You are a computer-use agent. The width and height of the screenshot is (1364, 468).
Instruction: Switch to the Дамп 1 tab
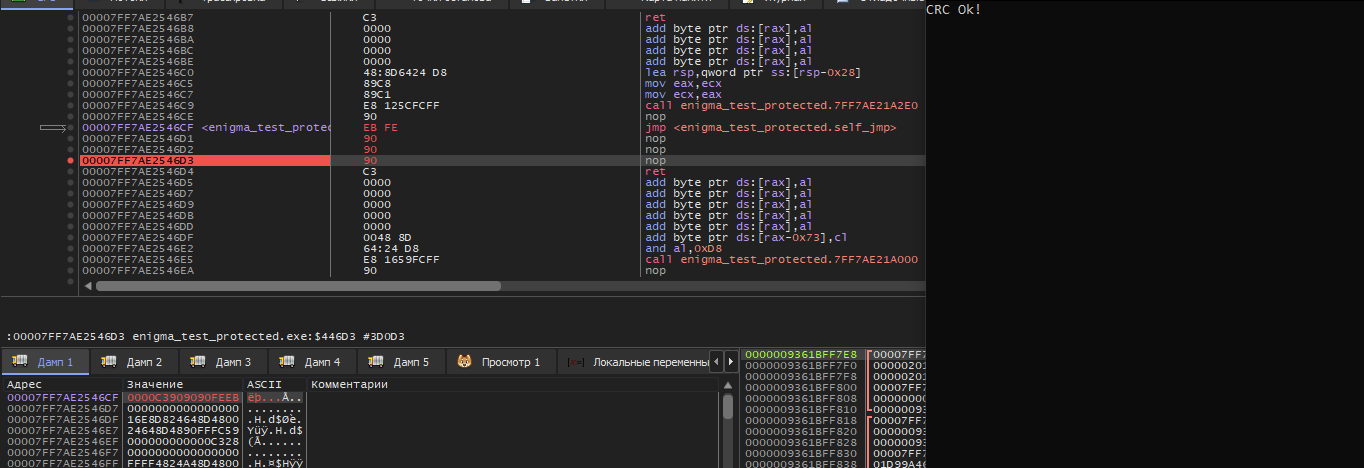pyautogui.click(x=45, y=361)
